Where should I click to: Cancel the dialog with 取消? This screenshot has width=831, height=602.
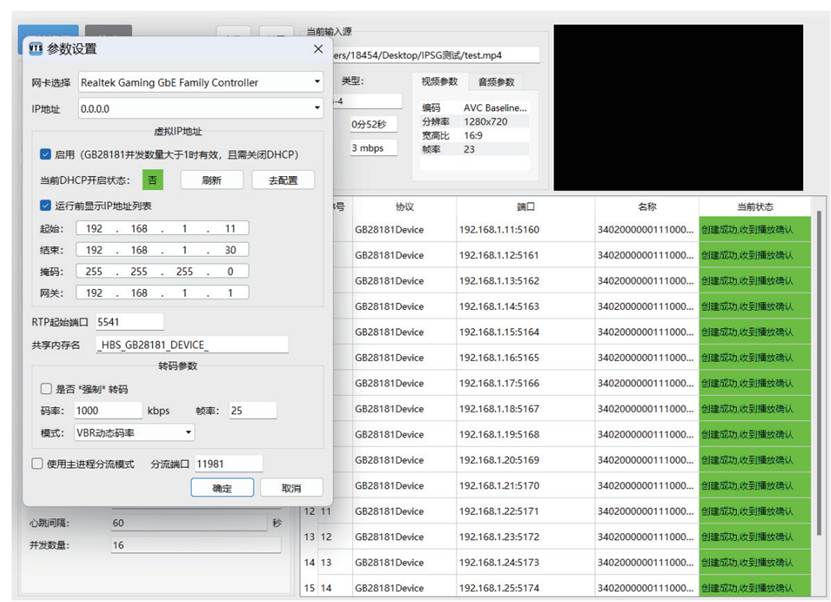[291, 488]
